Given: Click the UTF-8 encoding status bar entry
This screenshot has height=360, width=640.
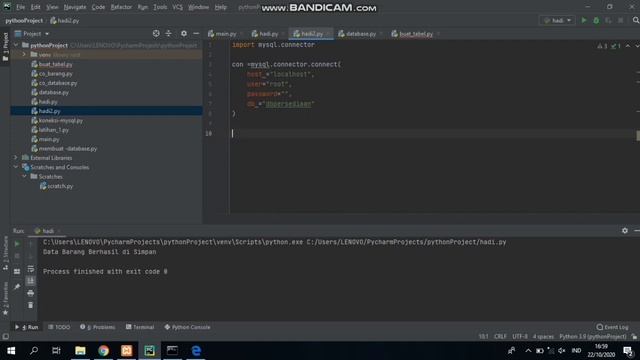Looking at the screenshot, I should [520, 337].
